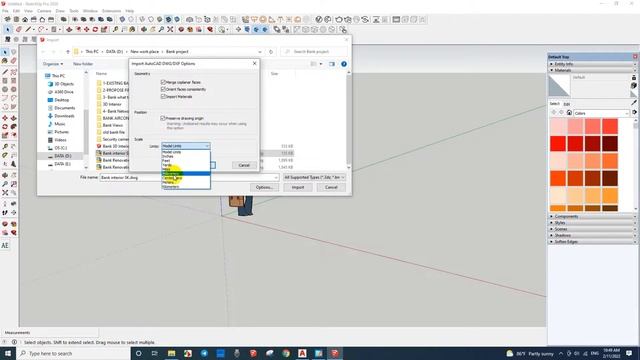This screenshot has width=640, height=360.
Task: Switch to the Edit tab in Materials
Action: pyautogui.click(x=567, y=104)
